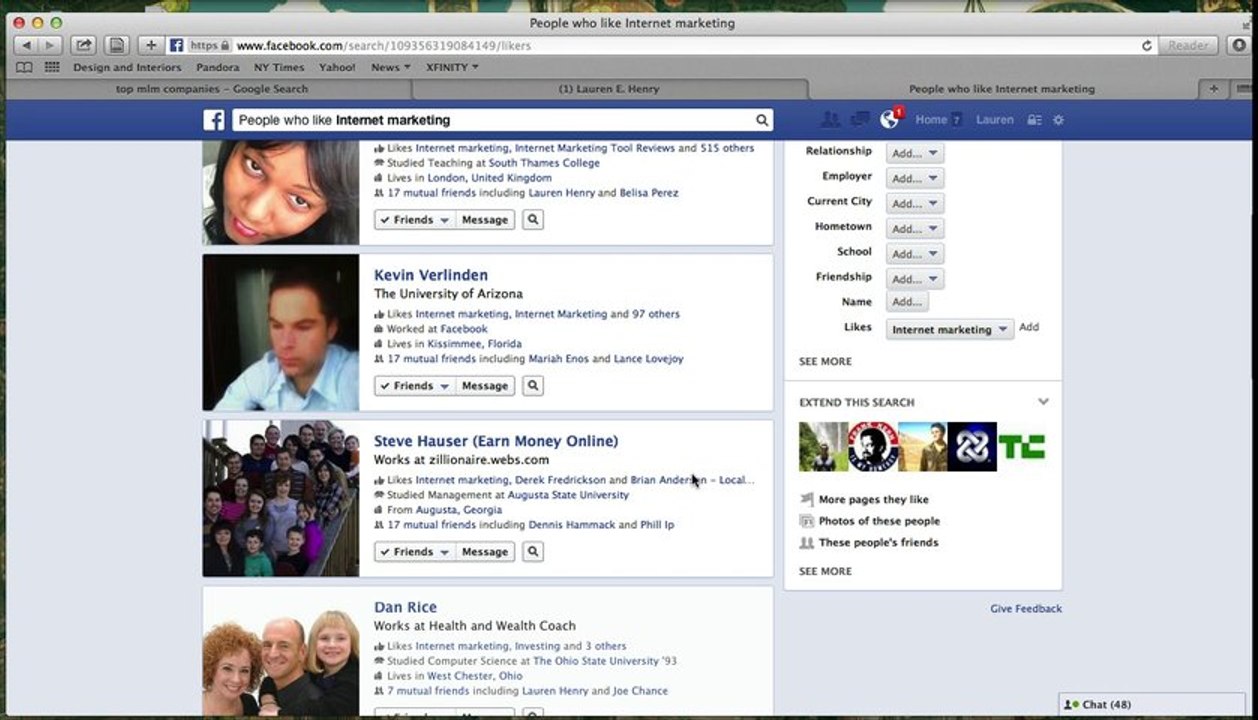Screen dimensions: 1258x720
Task: Open Safari's downloads icon
Action: pos(1239,45)
